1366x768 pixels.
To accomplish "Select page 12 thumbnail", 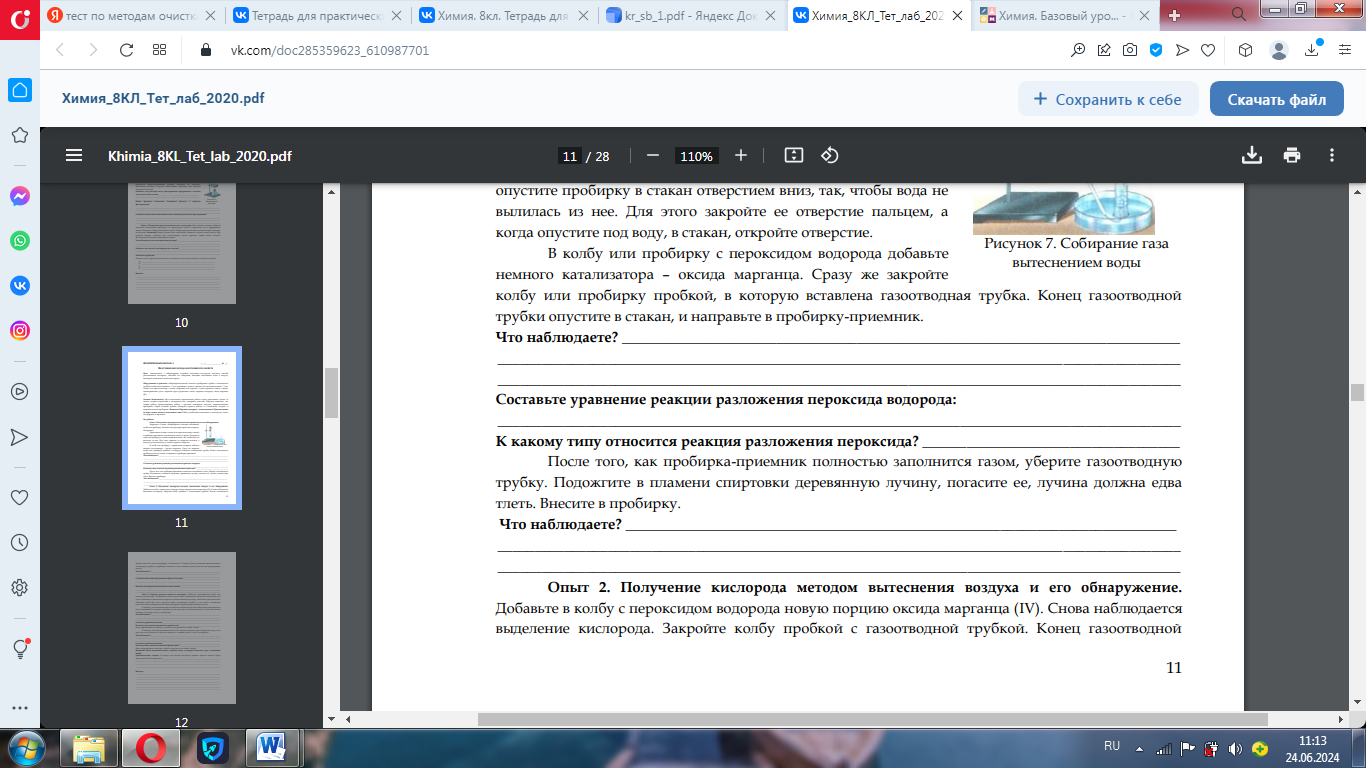I will (x=182, y=628).
